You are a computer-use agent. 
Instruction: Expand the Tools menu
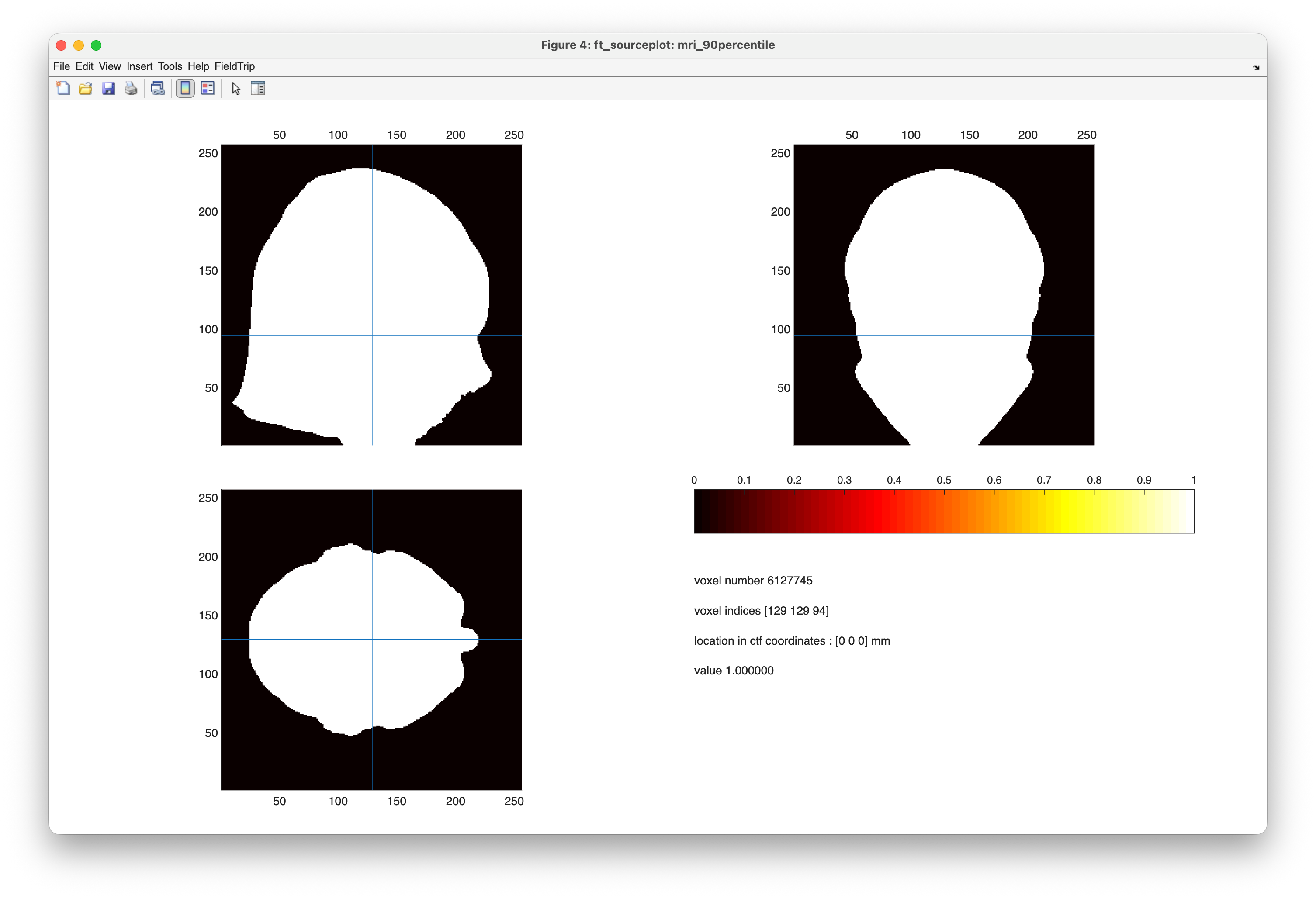[x=170, y=66]
